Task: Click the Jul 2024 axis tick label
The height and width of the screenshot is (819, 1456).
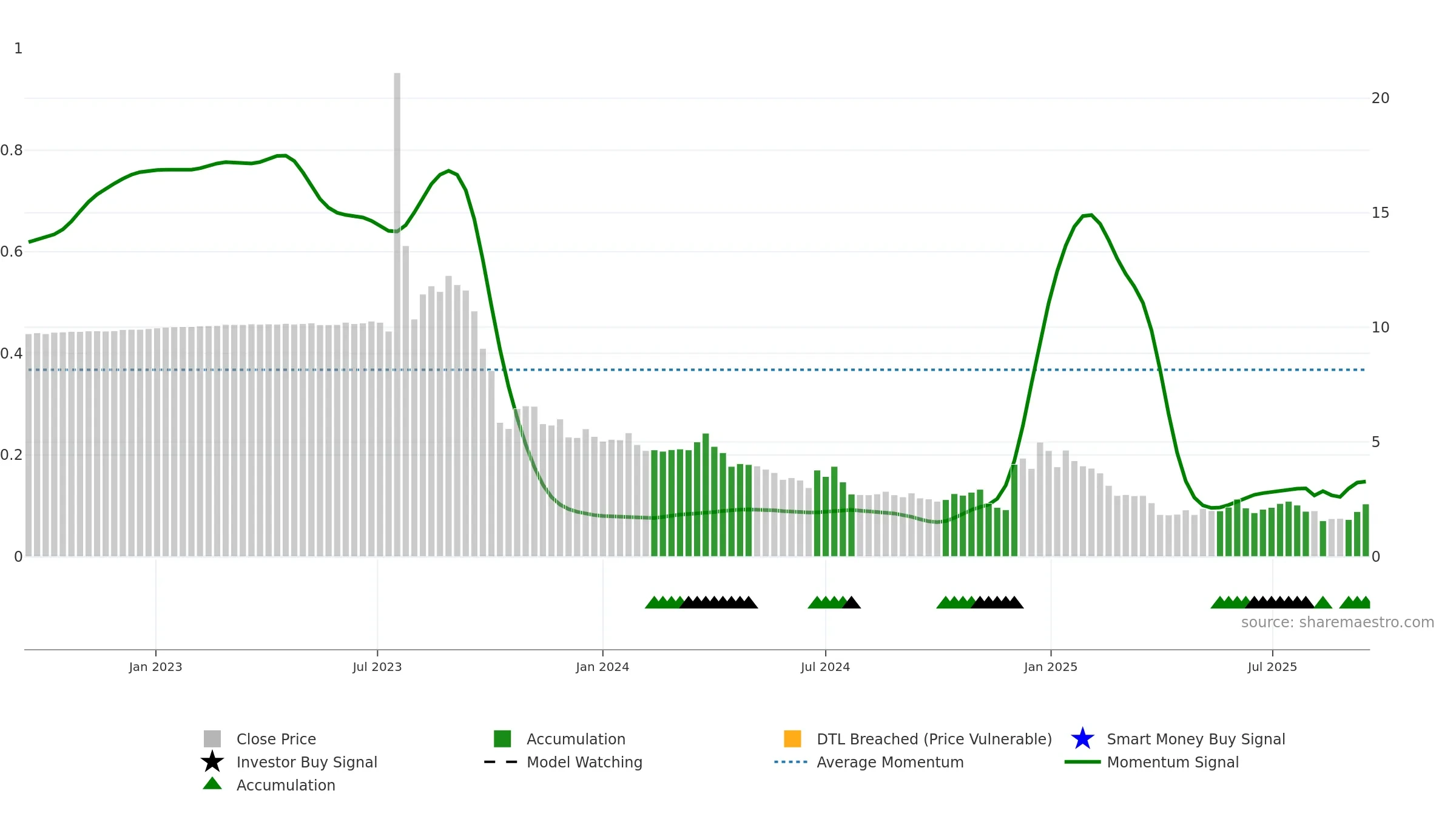Action: pos(825,667)
